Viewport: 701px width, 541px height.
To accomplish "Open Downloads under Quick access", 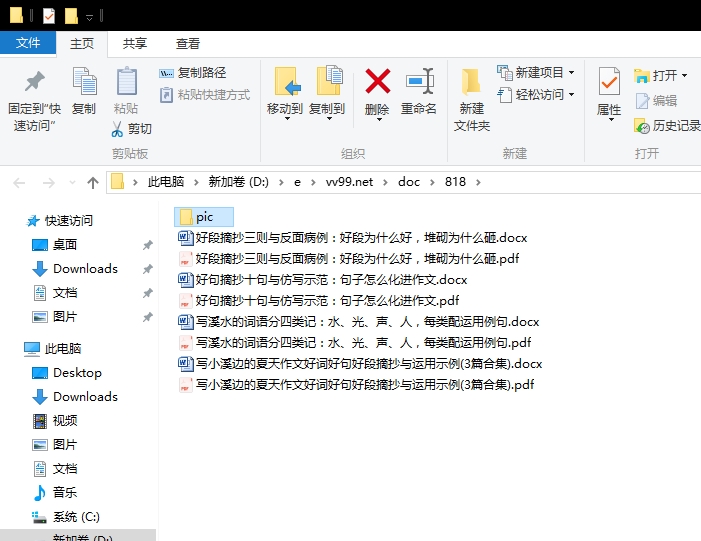I will point(85,269).
